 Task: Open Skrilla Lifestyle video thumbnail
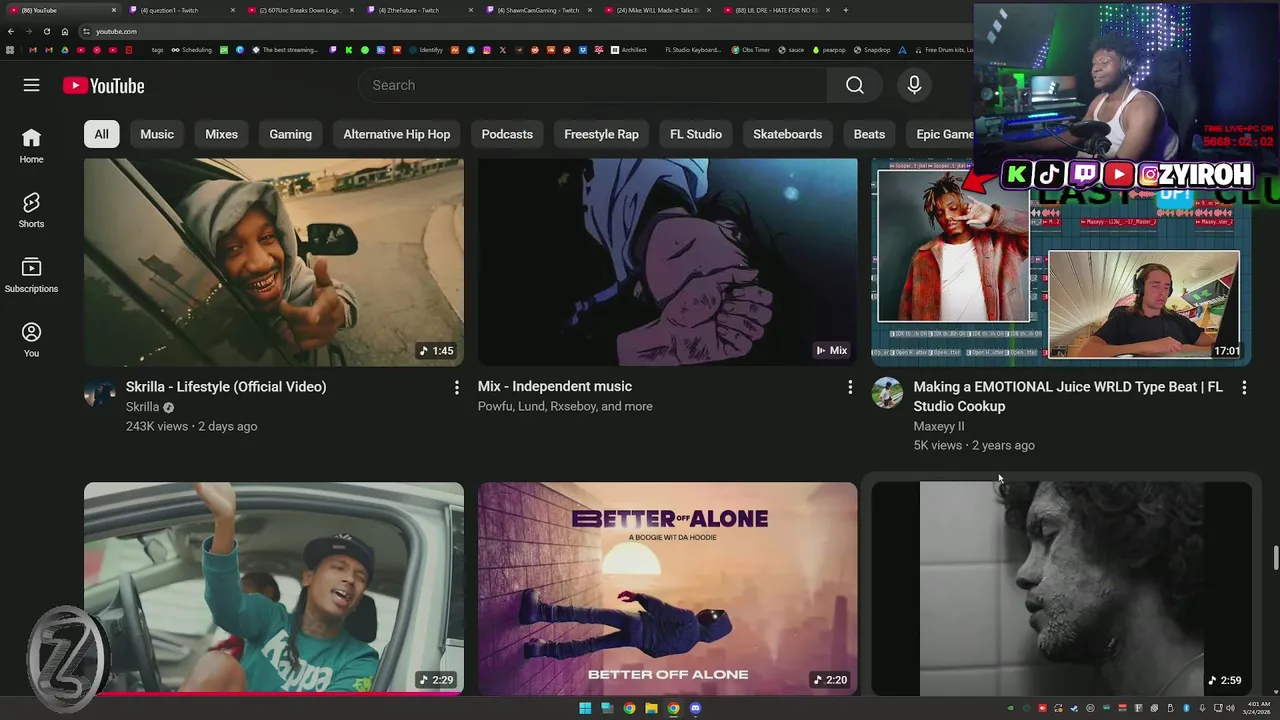click(x=274, y=262)
